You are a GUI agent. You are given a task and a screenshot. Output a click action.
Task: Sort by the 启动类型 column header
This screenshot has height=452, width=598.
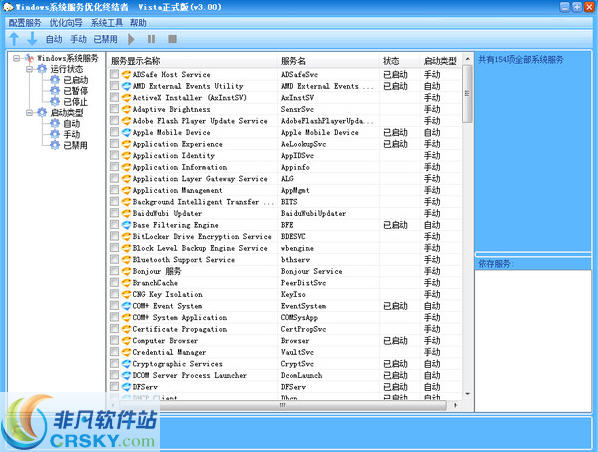441,61
